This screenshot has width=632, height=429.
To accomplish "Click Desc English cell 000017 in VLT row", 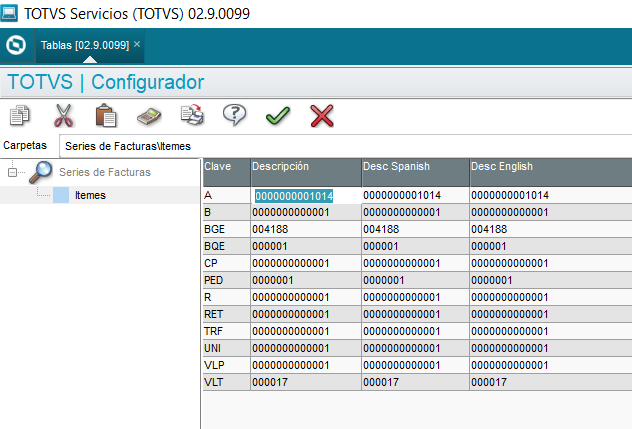I will (x=551, y=382).
